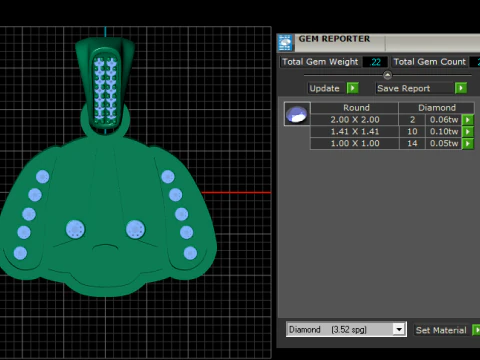
Task: Select the round gem thumbnail icon
Action: click(x=297, y=114)
